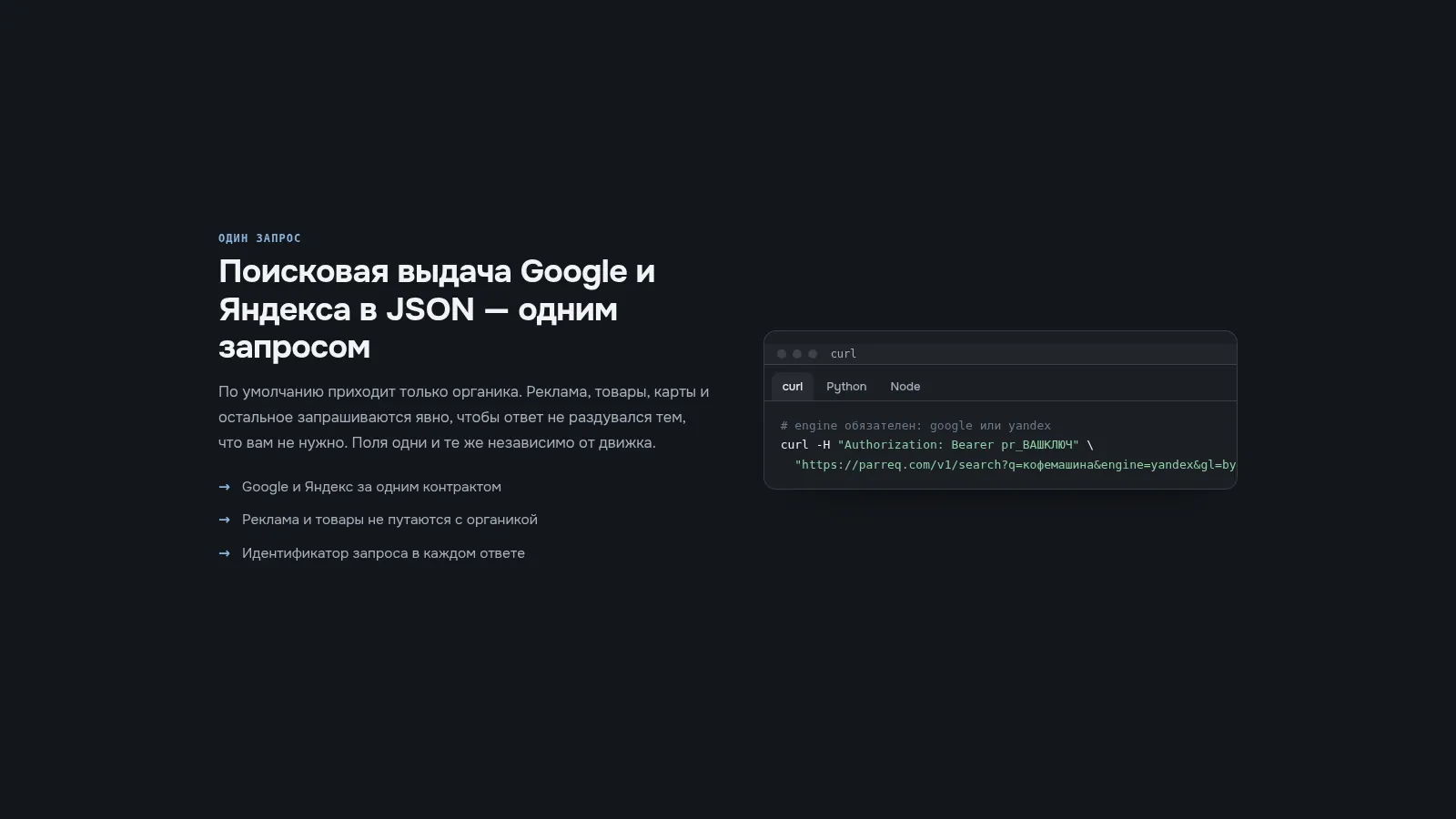Click the arrow icon beside 'Google и Яндекс за одним контрактом'
Image resolution: width=1456 pixels, height=819 pixels.
point(225,487)
